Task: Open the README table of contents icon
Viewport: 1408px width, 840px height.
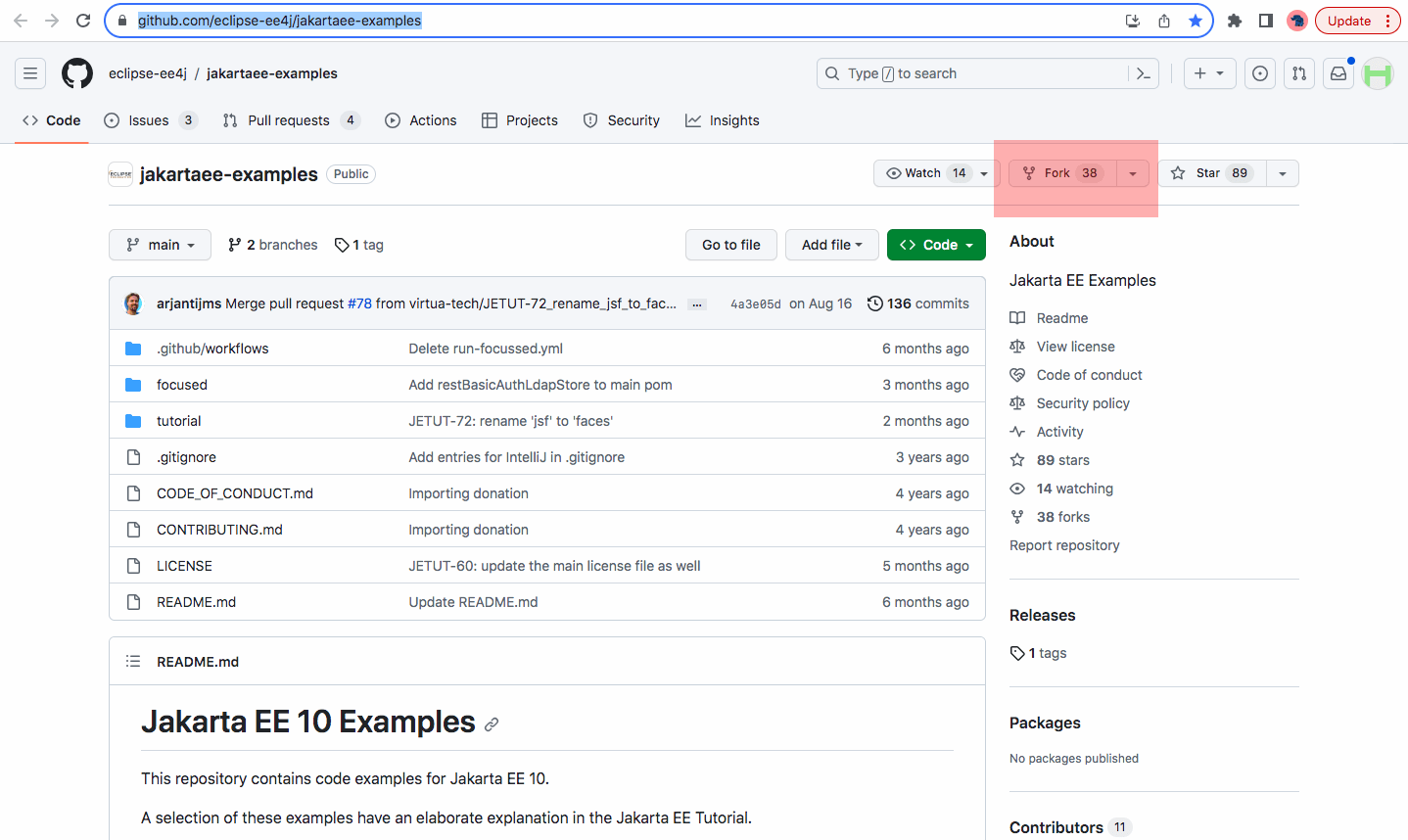Action: pos(133,662)
